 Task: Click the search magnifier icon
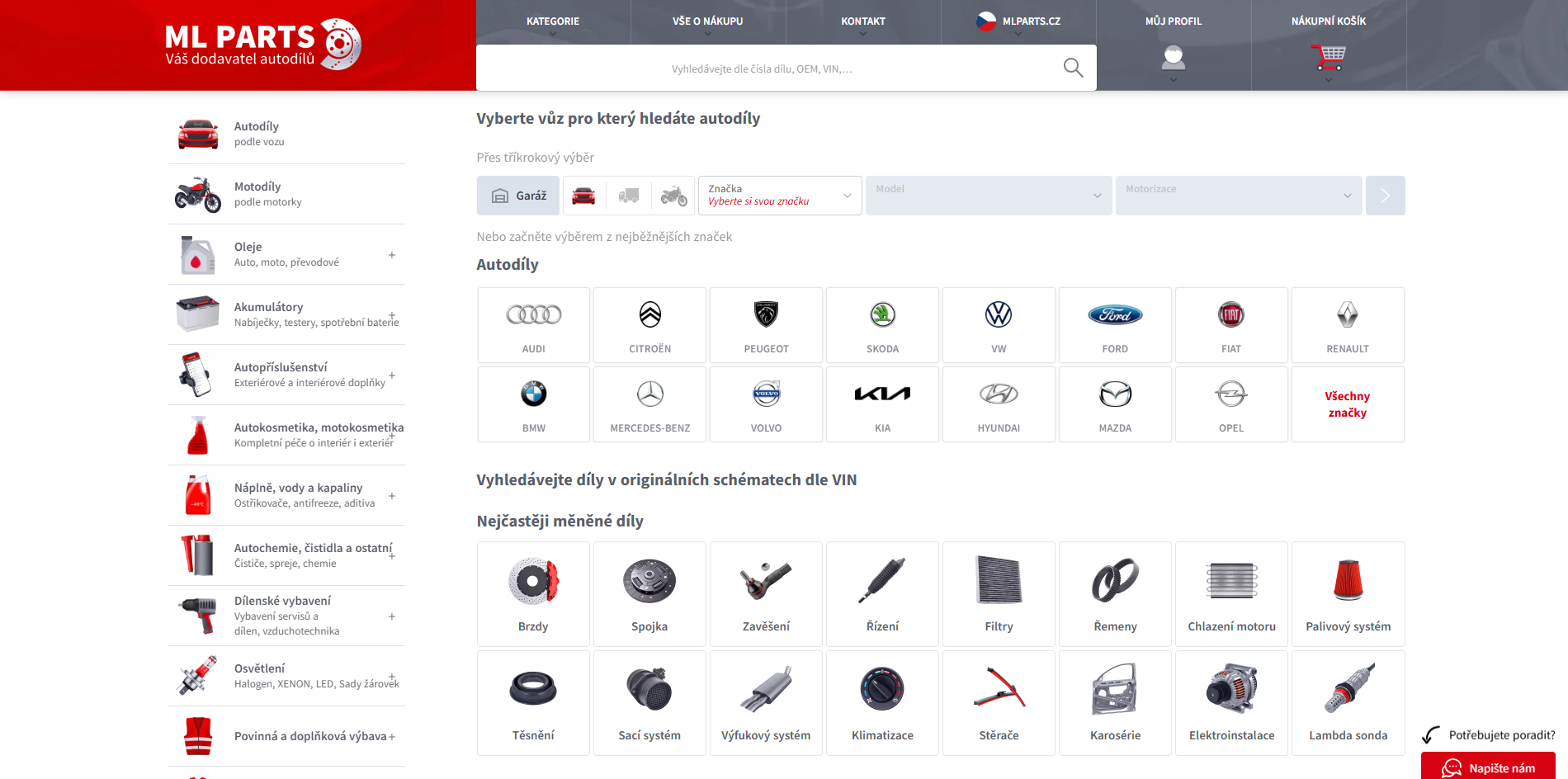pyautogui.click(x=1073, y=68)
